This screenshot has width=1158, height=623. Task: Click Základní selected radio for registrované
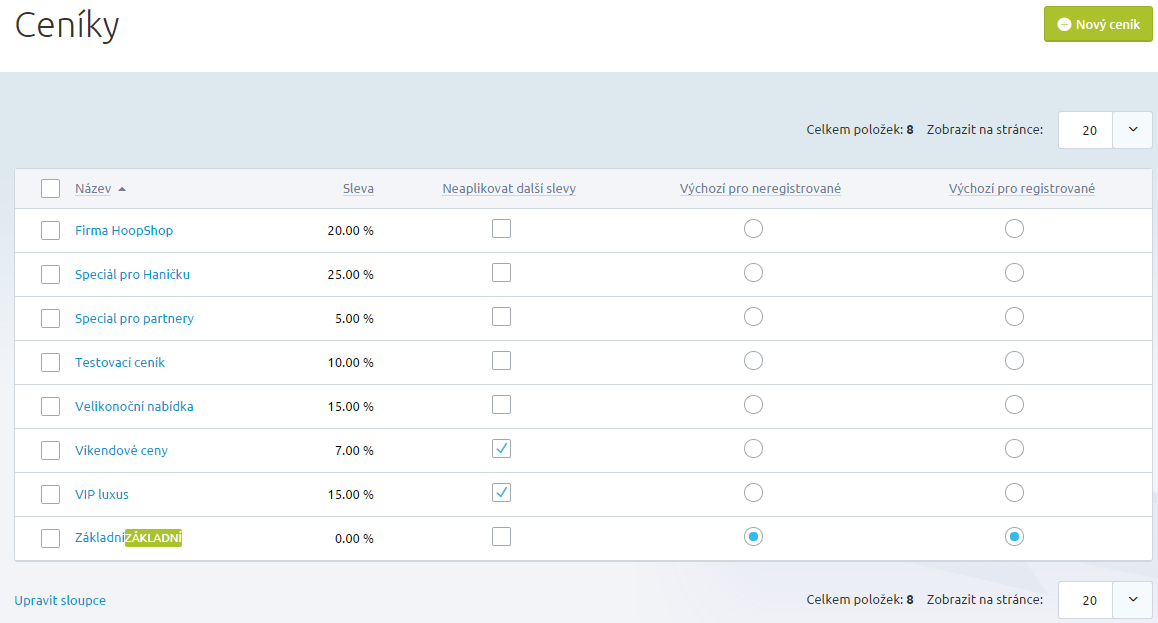[1014, 537]
